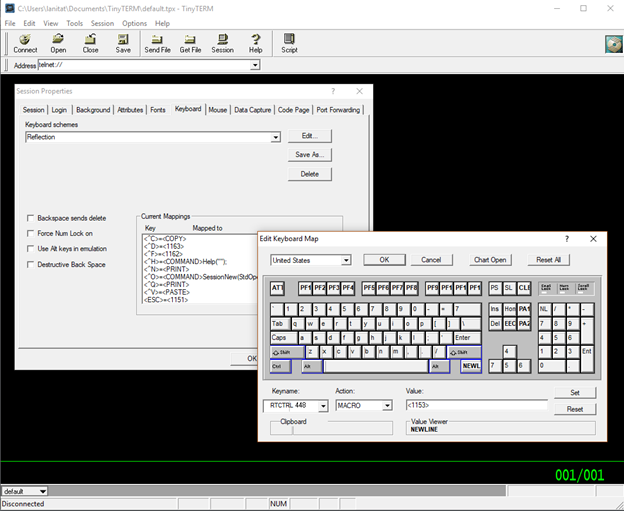Open United States keyboard layout dropdown
The height and width of the screenshot is (511, 624).
coord(346,260)
